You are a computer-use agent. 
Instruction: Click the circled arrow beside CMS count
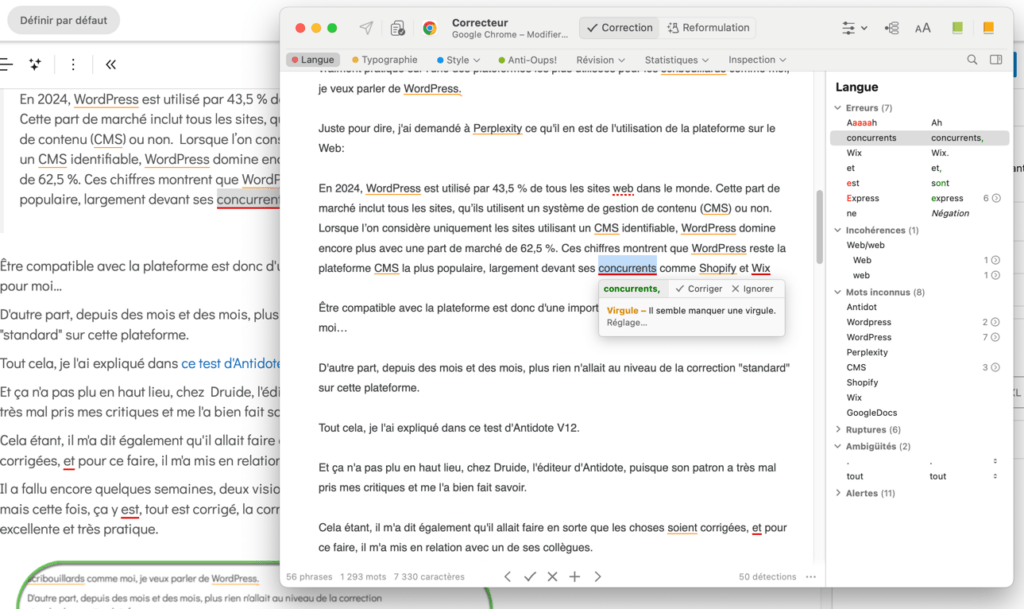click(995, 367)
